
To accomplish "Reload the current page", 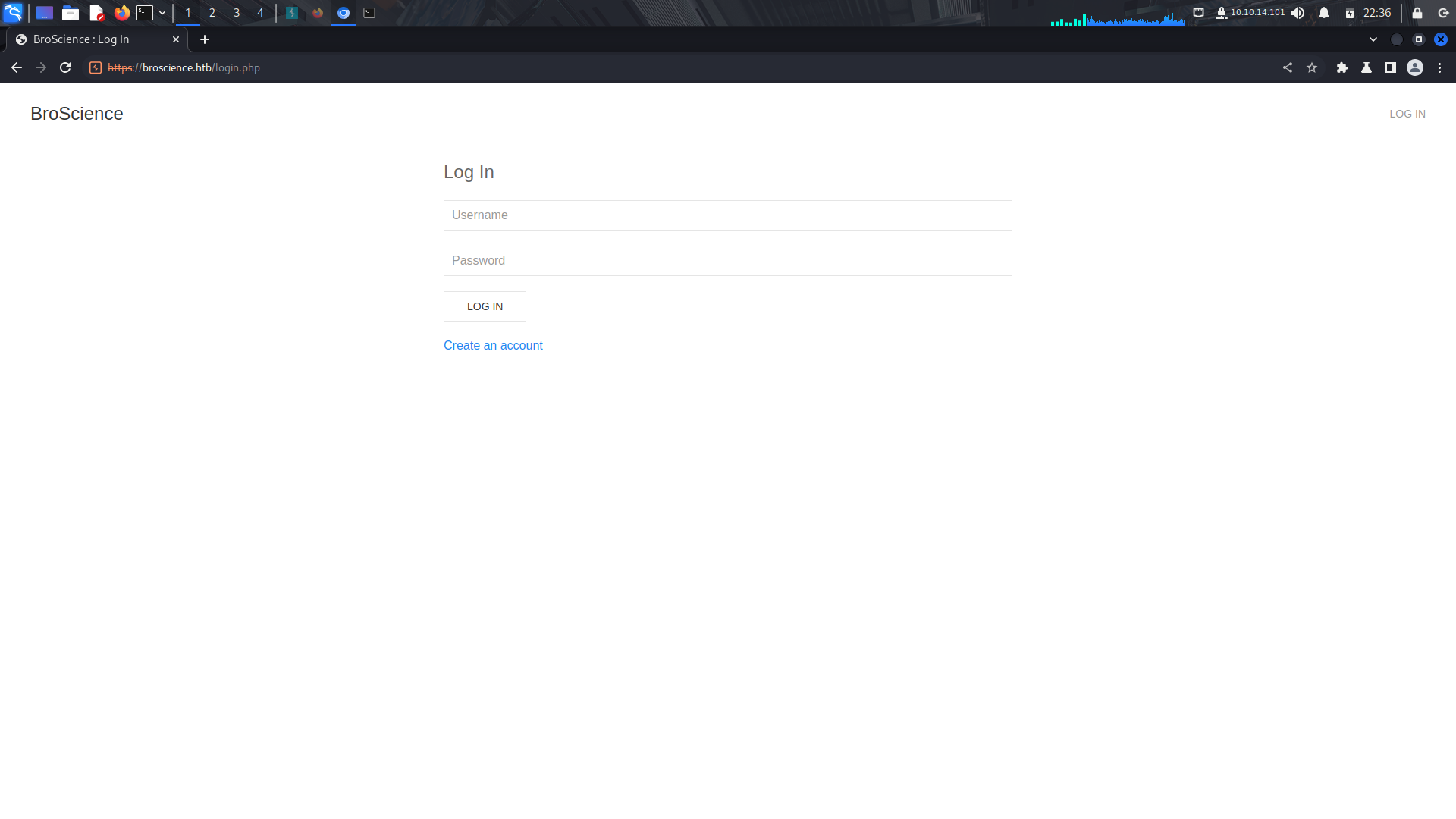I will (x=65, y=67).
